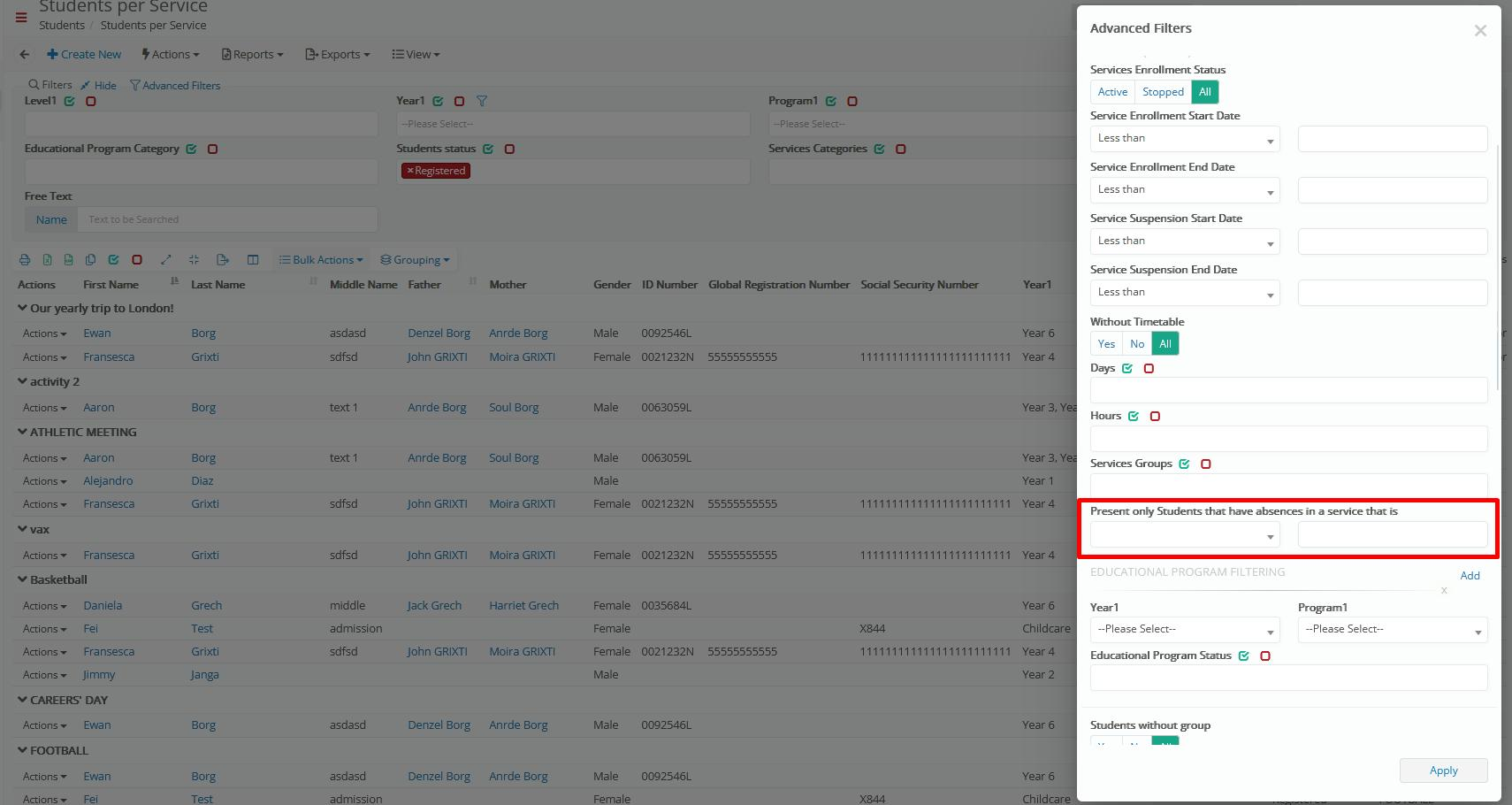Open the hamburger main menu
1512x805 pixels.
[x=21, y=17]
